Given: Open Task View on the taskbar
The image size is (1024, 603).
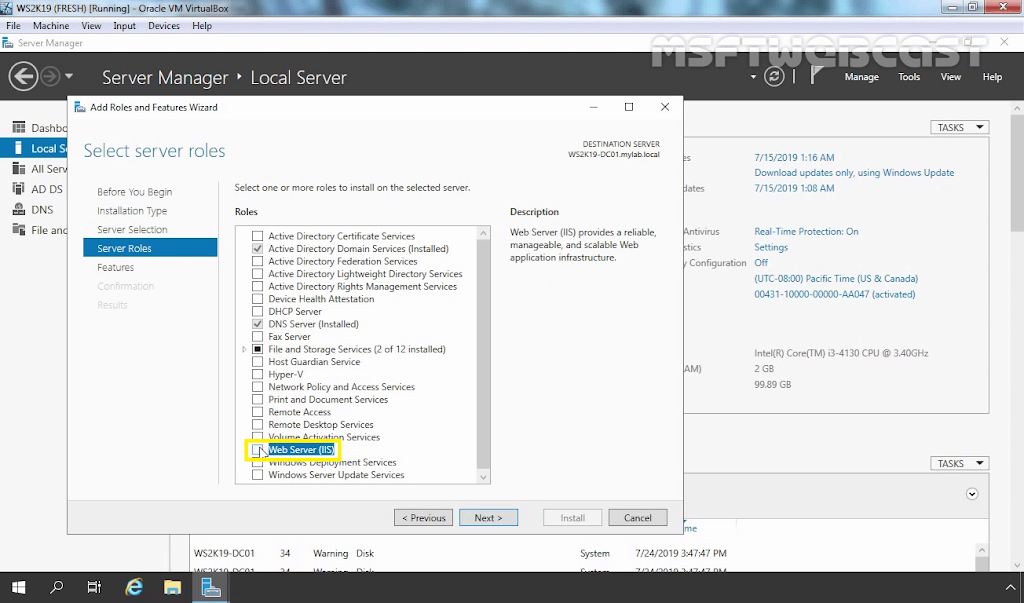Looking at the screenshot, I should point(95,587).
